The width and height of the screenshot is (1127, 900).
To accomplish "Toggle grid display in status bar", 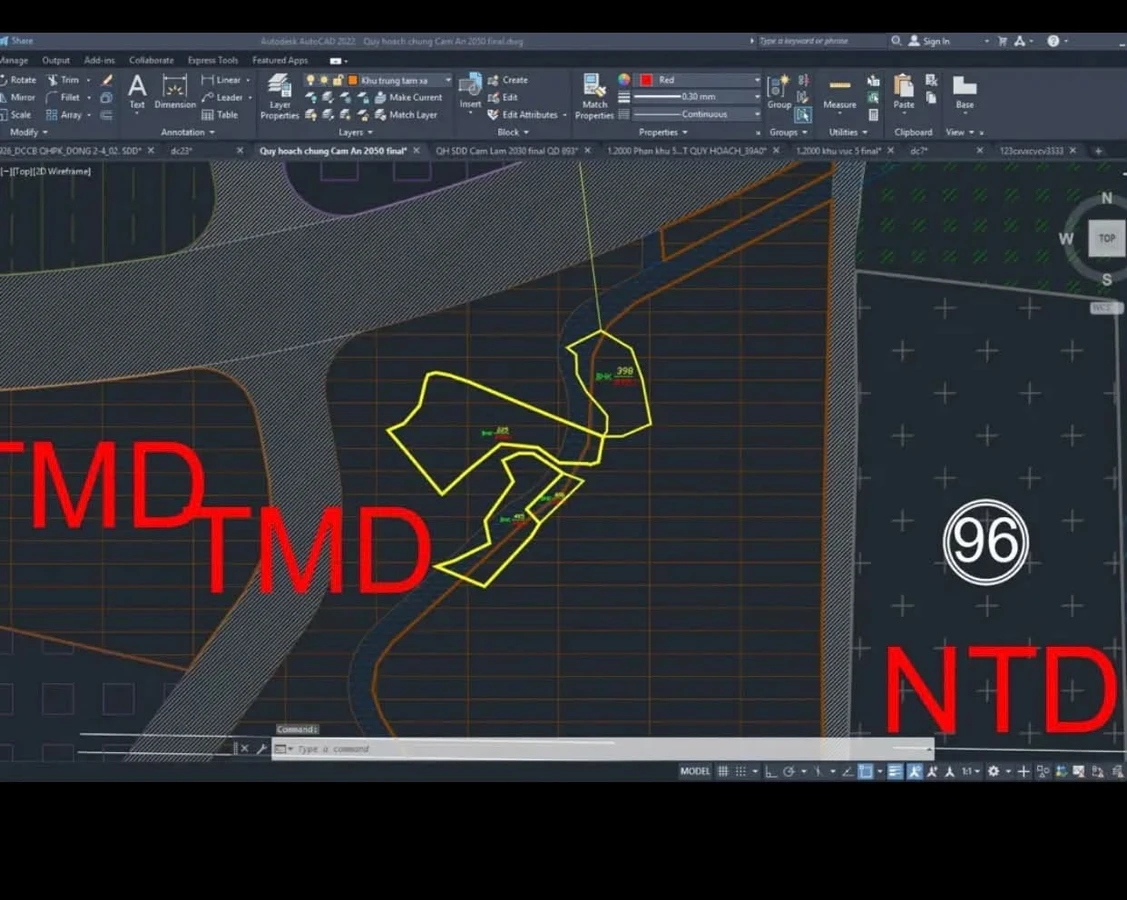I will (723, 771).
